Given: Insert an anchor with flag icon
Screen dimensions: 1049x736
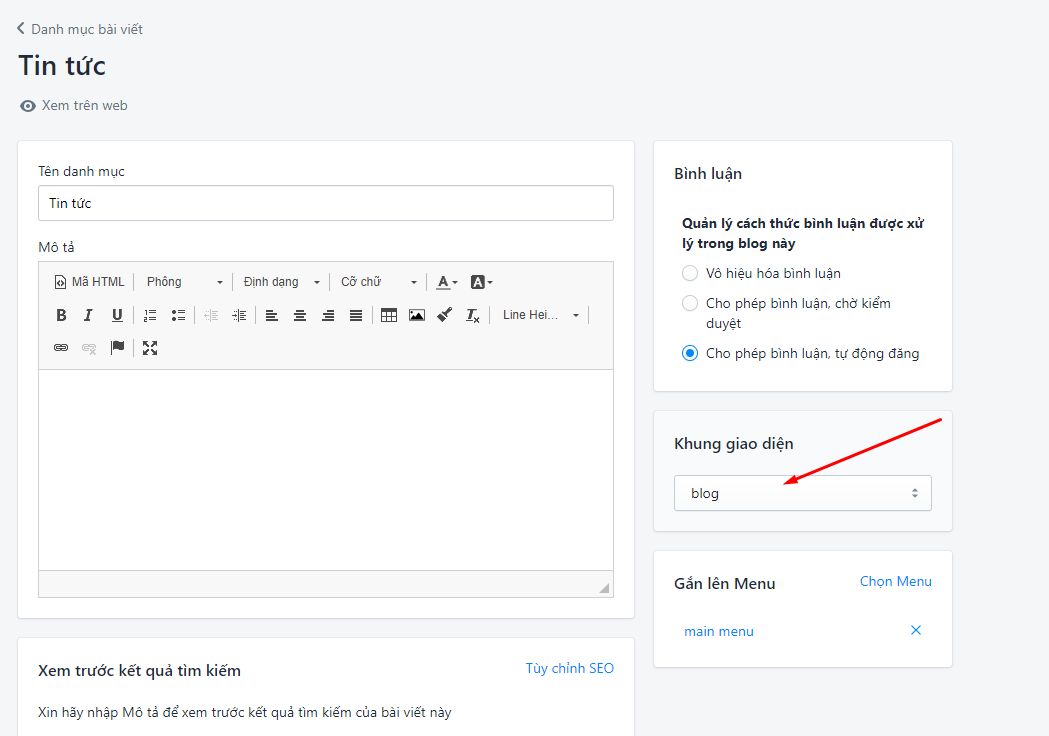Looking at the screenshot, I should (117, 348).
